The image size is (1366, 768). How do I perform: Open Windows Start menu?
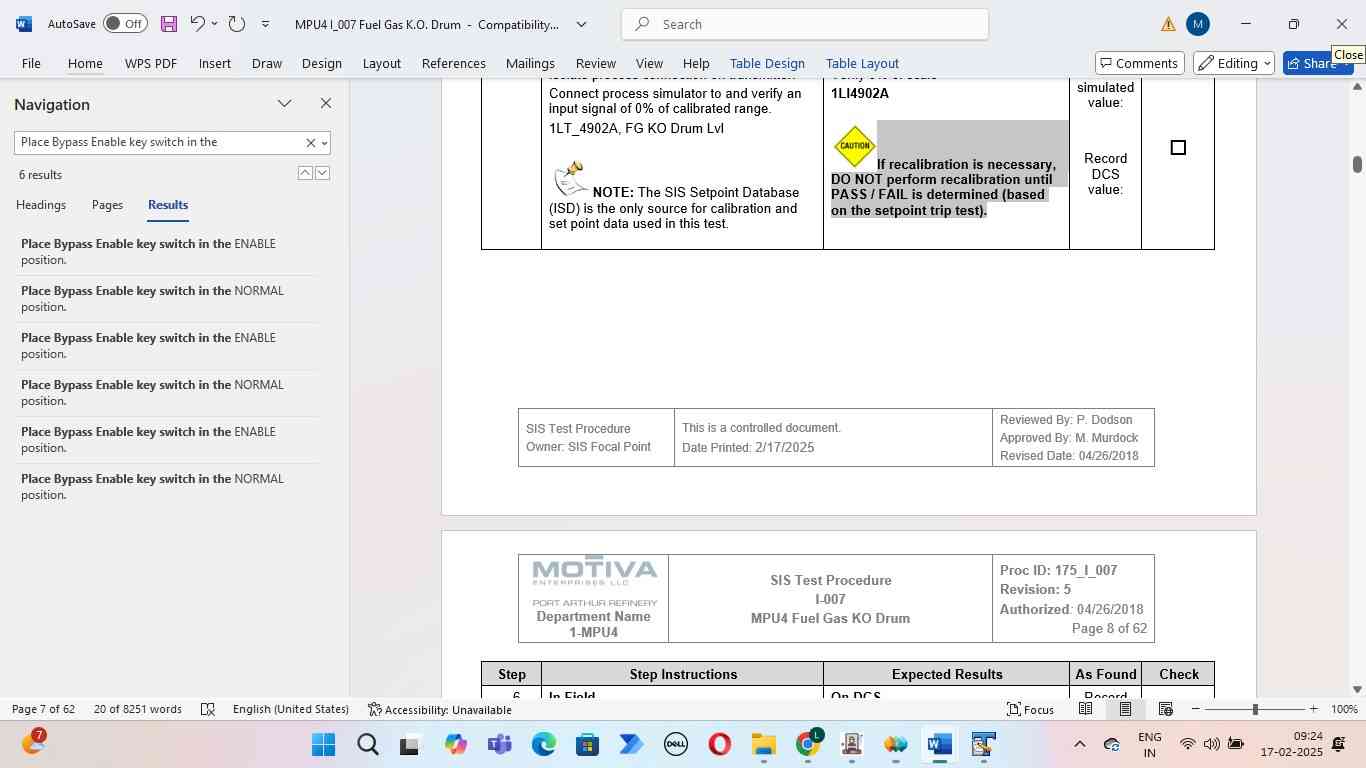pyautogui.click(x=323, y=745)
